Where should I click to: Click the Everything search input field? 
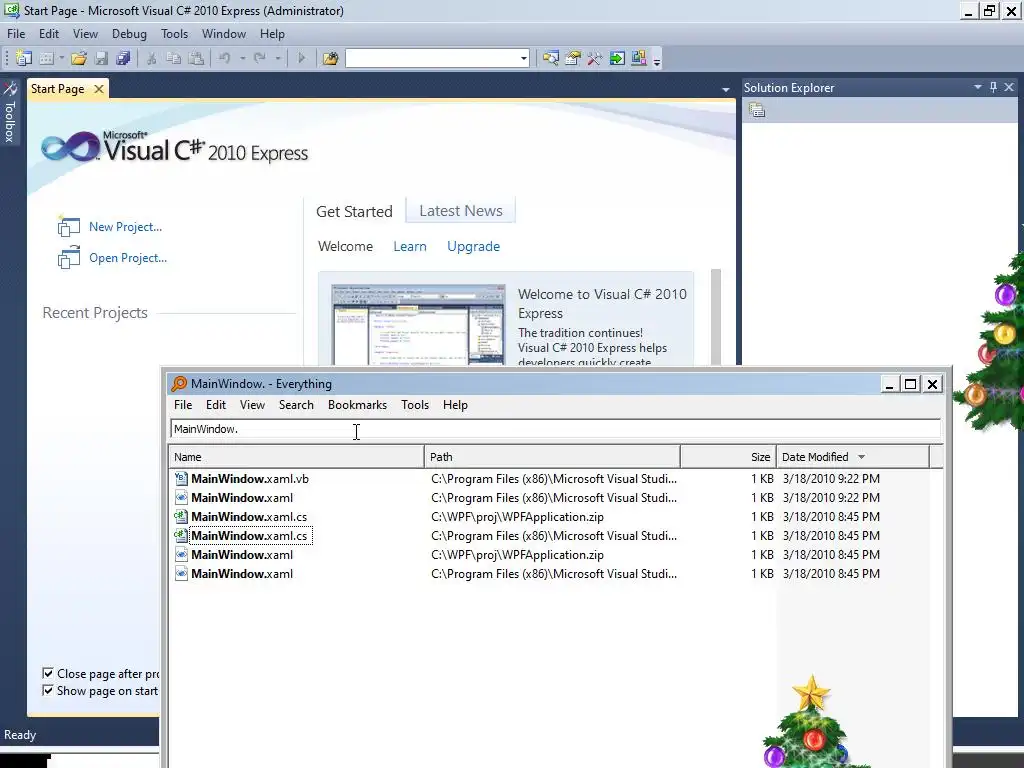pyautogui.click(x=555, y=429)
